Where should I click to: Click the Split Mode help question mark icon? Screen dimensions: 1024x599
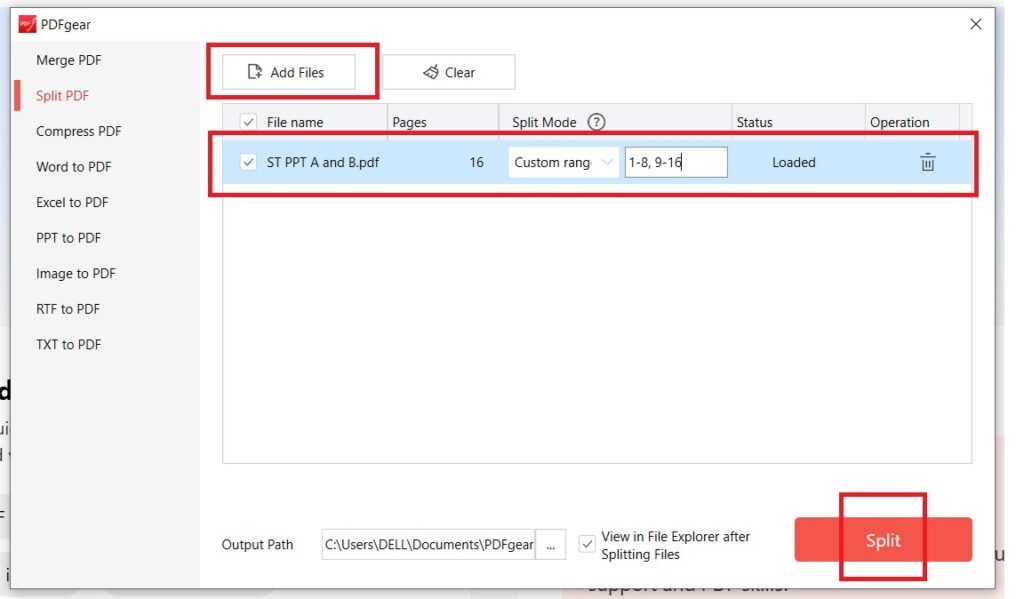[597, 122]
